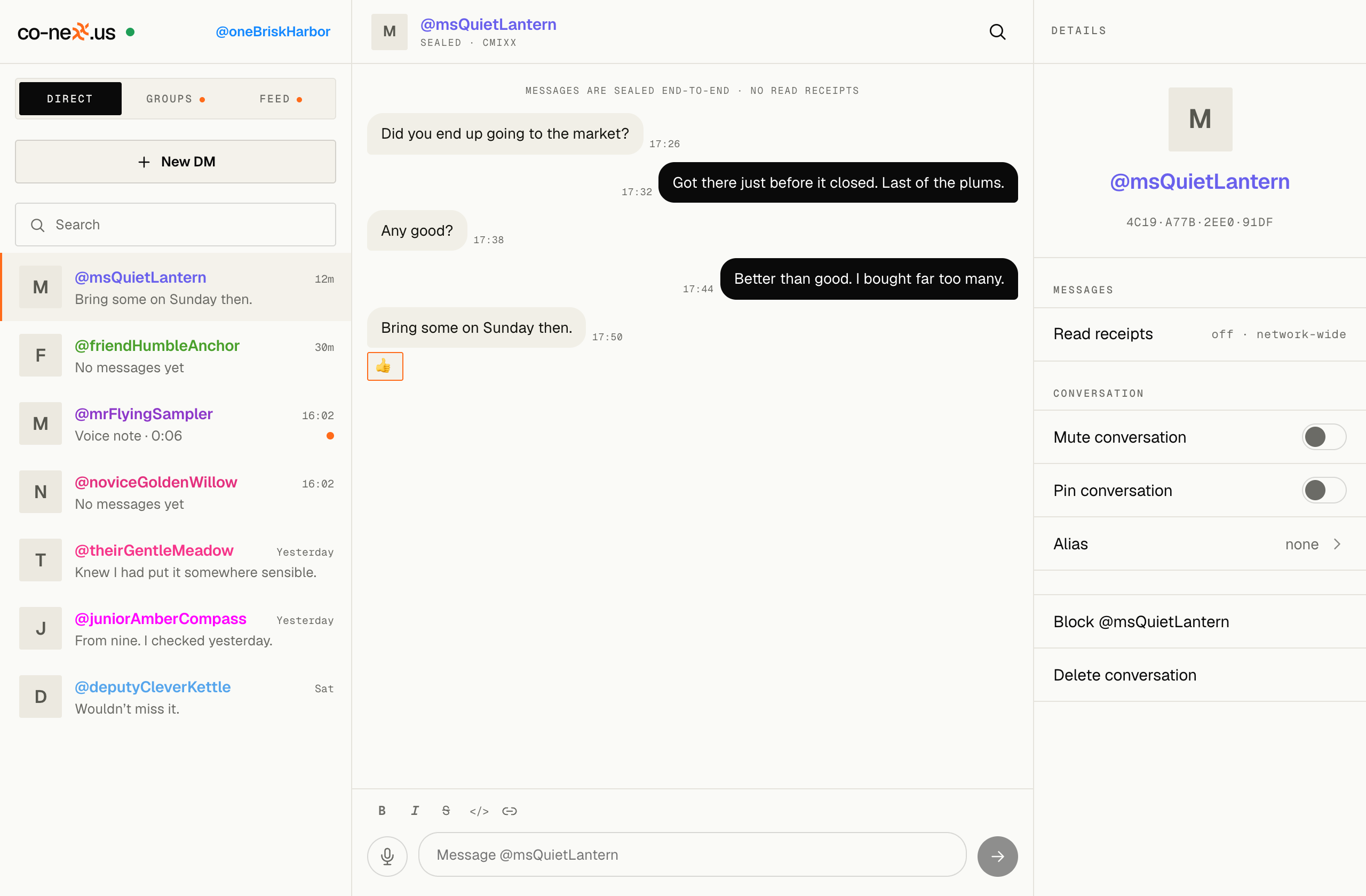Click the sealed end-to-end notice banner
This screenshot has width=1366, height=896.
tap(692, 91)
